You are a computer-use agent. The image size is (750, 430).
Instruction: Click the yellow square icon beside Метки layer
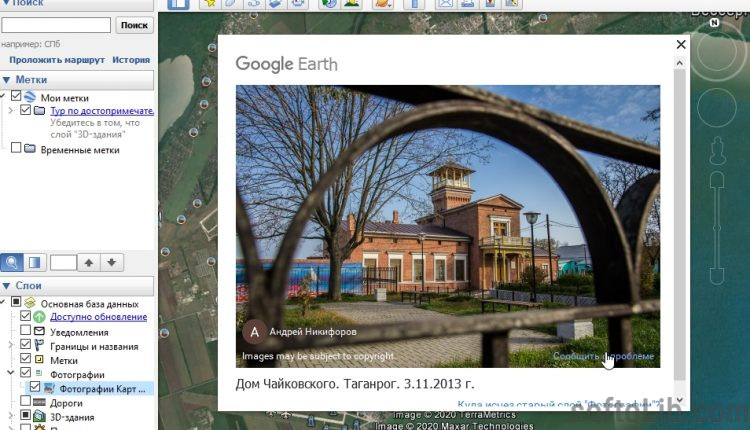coord(39,359)
